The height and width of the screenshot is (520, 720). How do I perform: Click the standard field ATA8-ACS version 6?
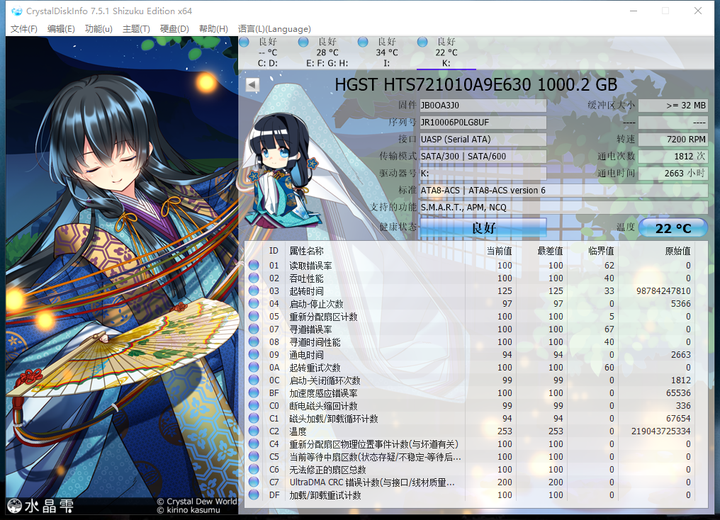(x=564, y=191)
